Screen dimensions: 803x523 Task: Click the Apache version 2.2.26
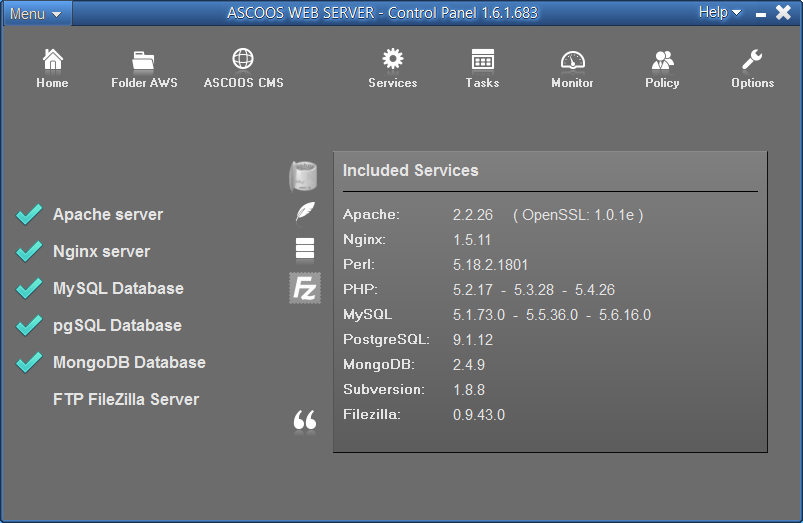pos(473,215)
